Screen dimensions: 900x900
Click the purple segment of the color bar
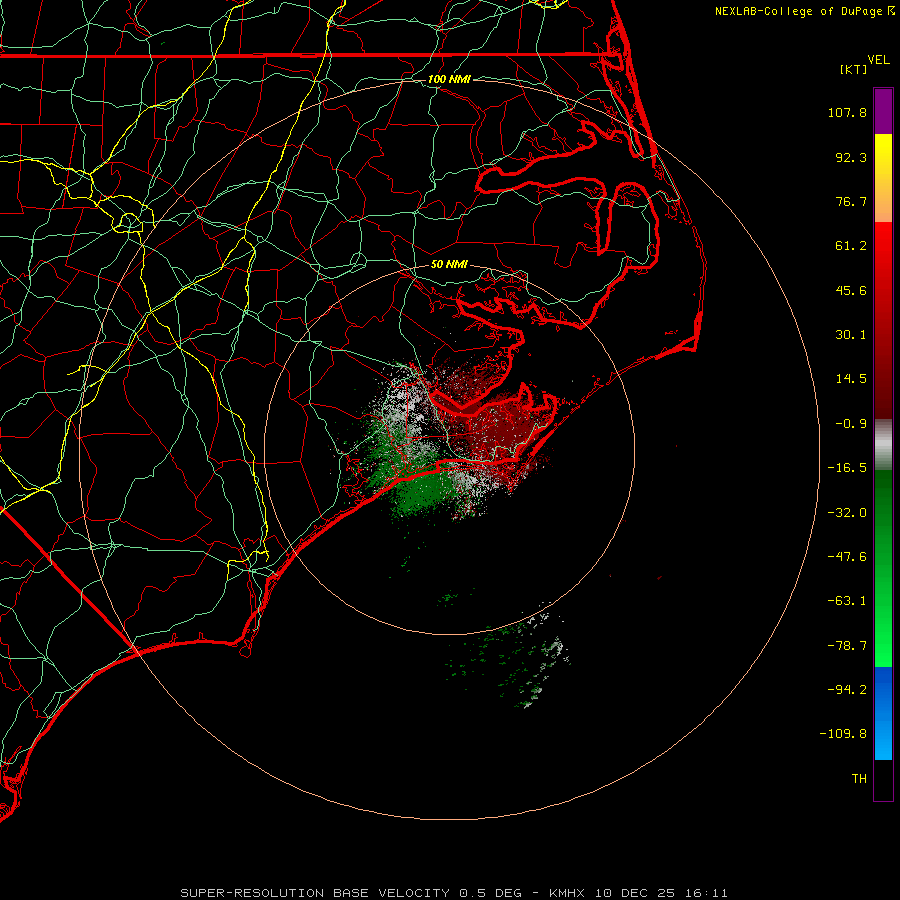coord(883,111)
